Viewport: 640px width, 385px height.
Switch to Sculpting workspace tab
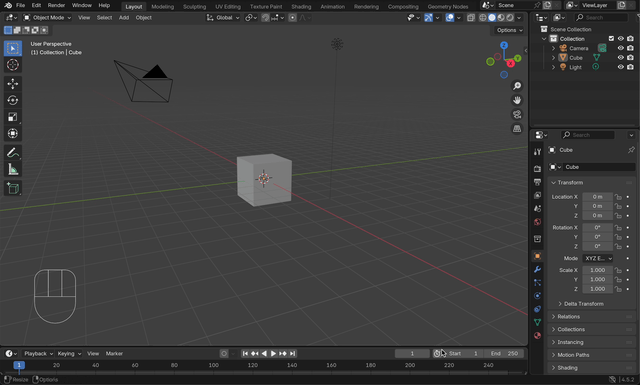click(194, 7)
